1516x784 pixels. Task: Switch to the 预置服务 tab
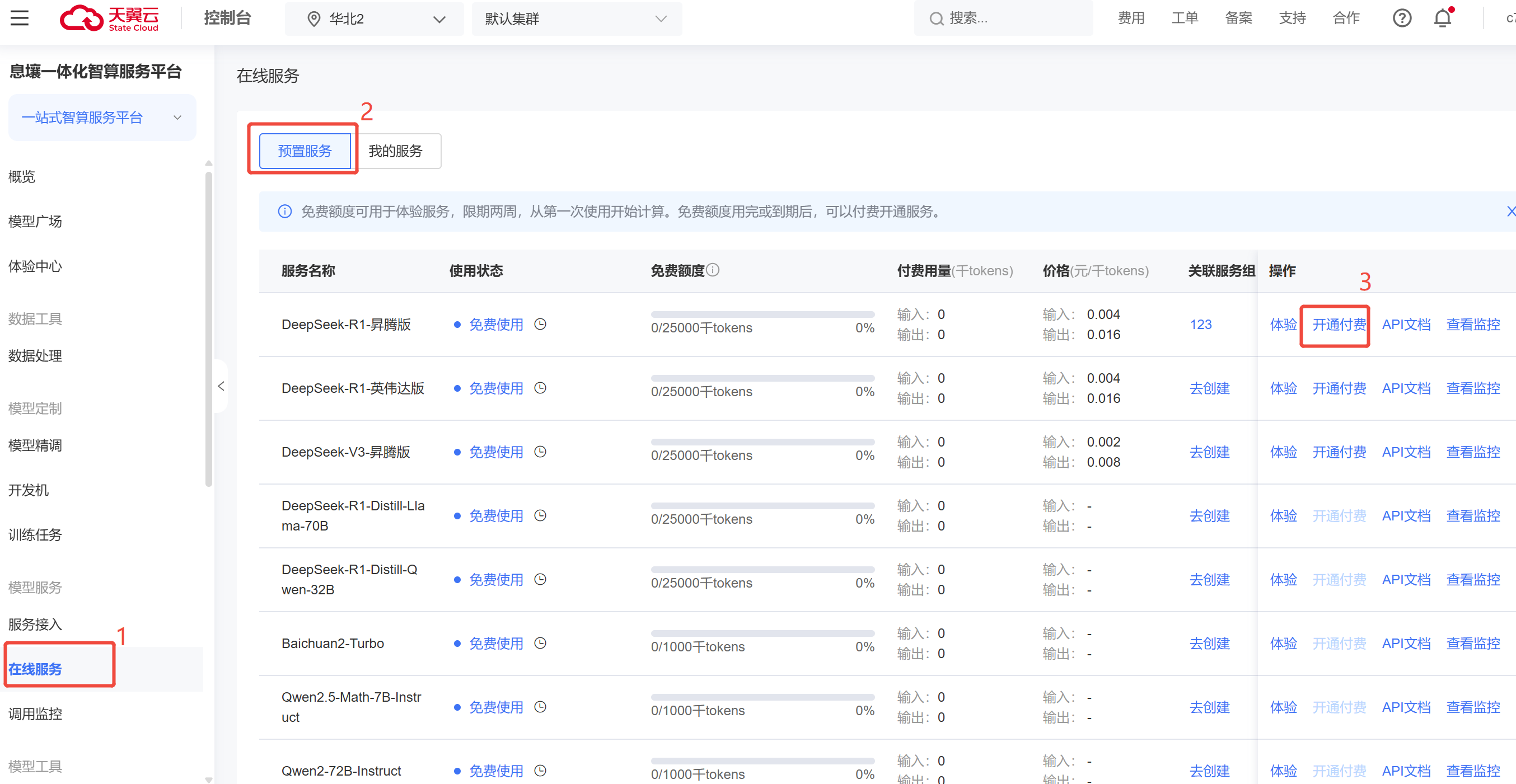coord(305,151)
